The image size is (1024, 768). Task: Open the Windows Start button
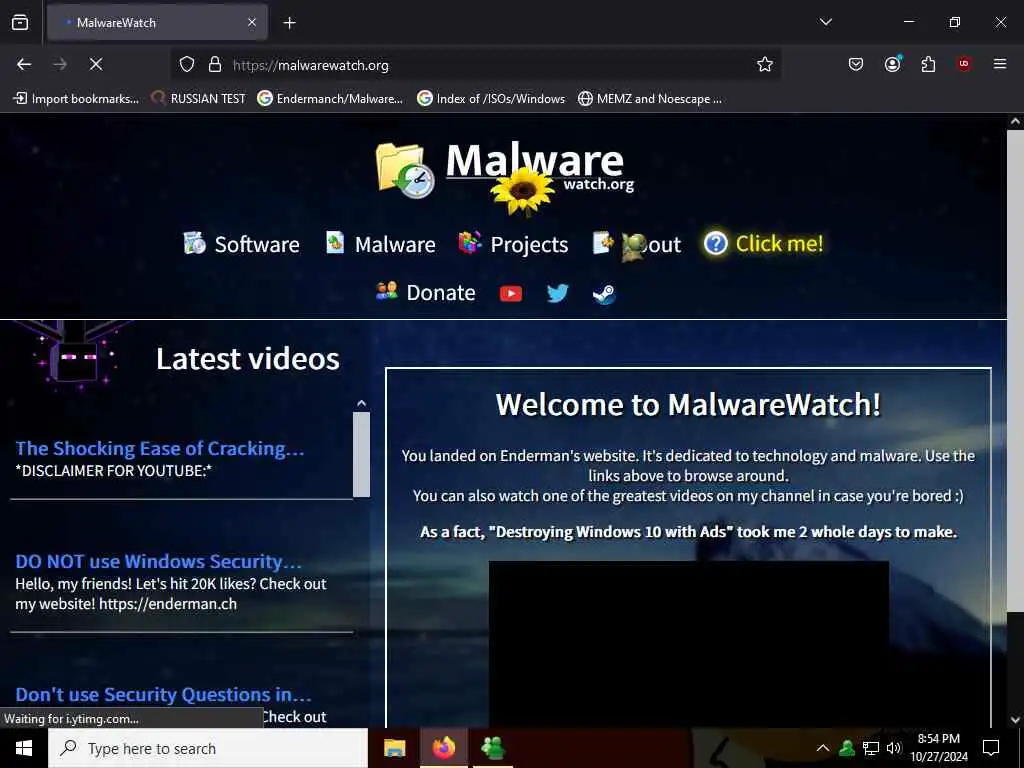tap(24, 748)
